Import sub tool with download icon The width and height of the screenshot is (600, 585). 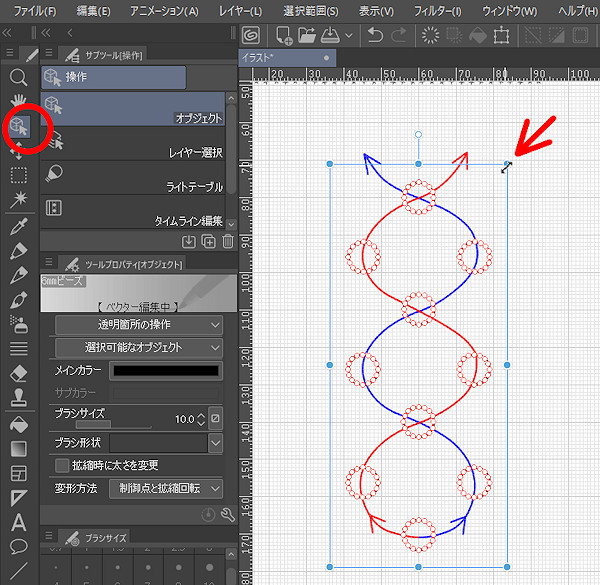(189, 242)
